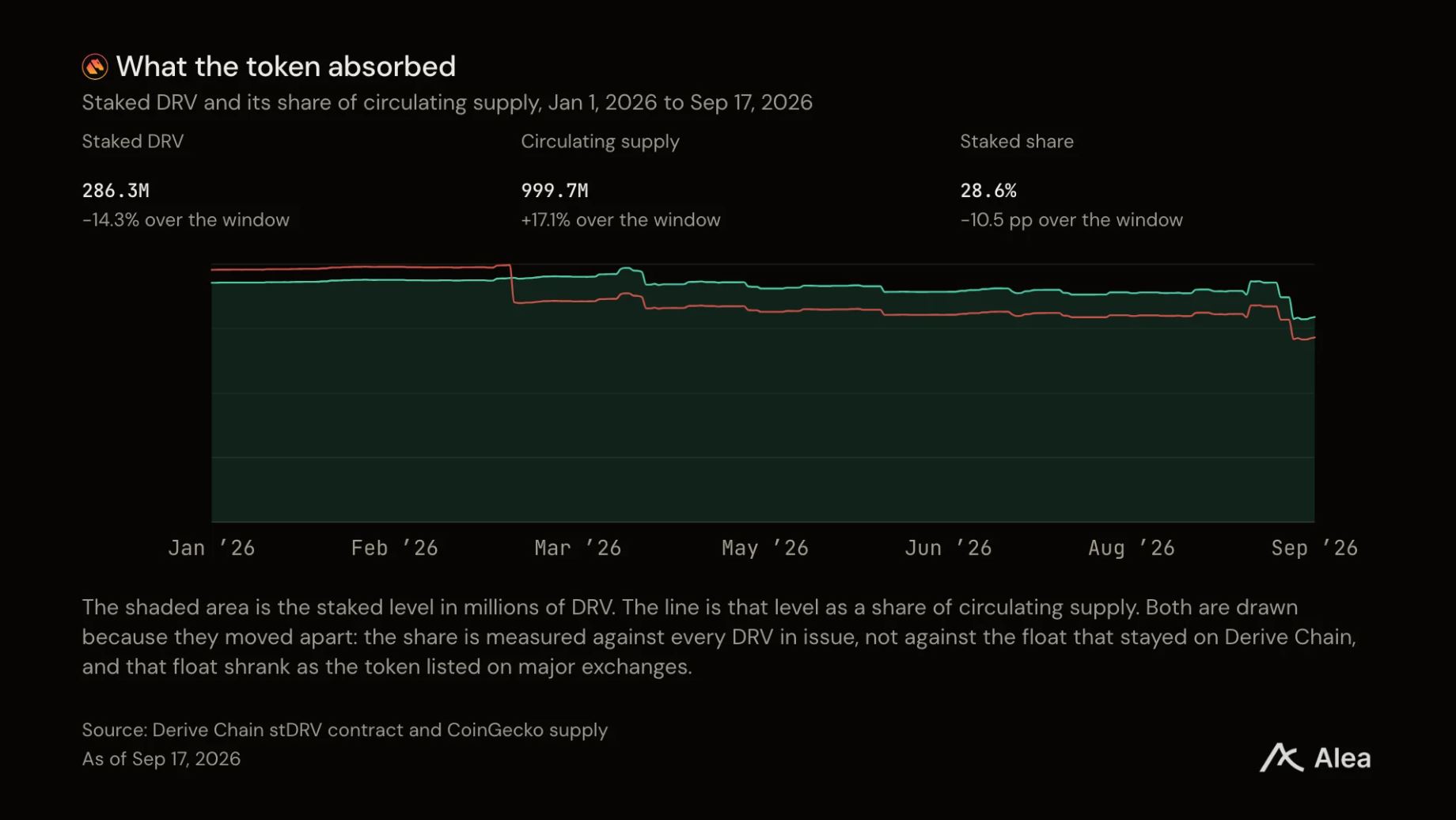Click the 'Alea' brand name text
1456x820 pixels.
tap(1342, 758)
